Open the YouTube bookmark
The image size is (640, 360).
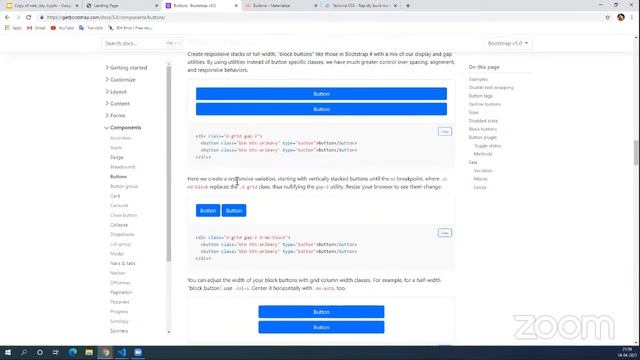pyautogui.click(x=62, y=28)
